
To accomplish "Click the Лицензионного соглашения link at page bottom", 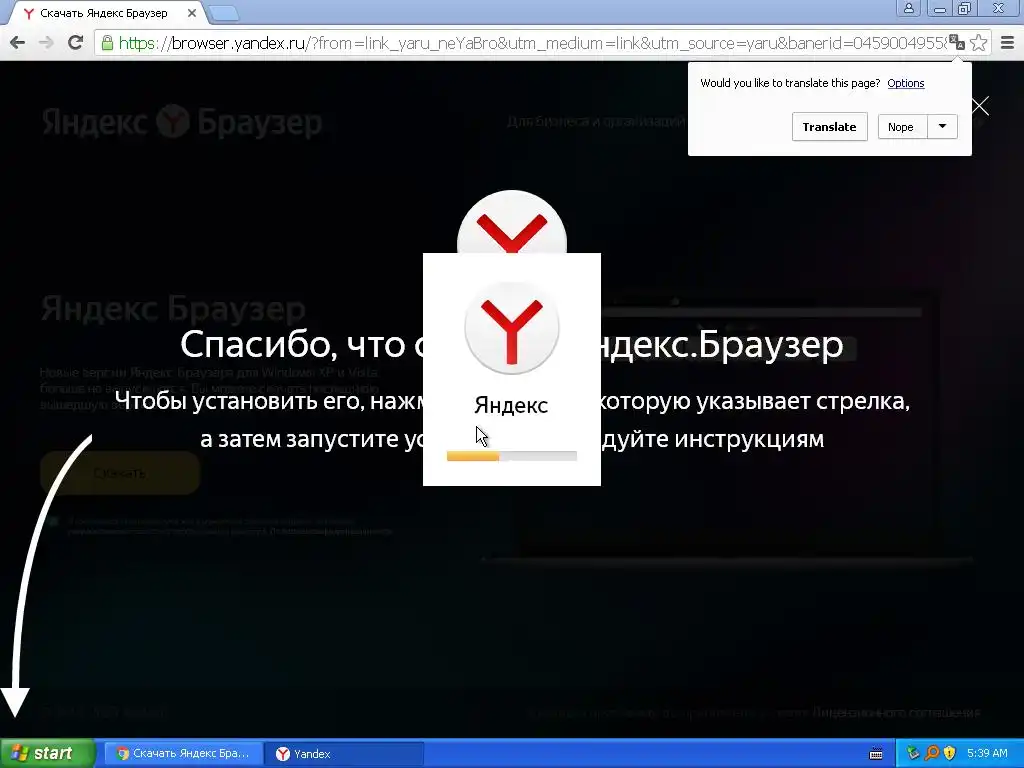I will pyautogui.click(x=896, y=712).
